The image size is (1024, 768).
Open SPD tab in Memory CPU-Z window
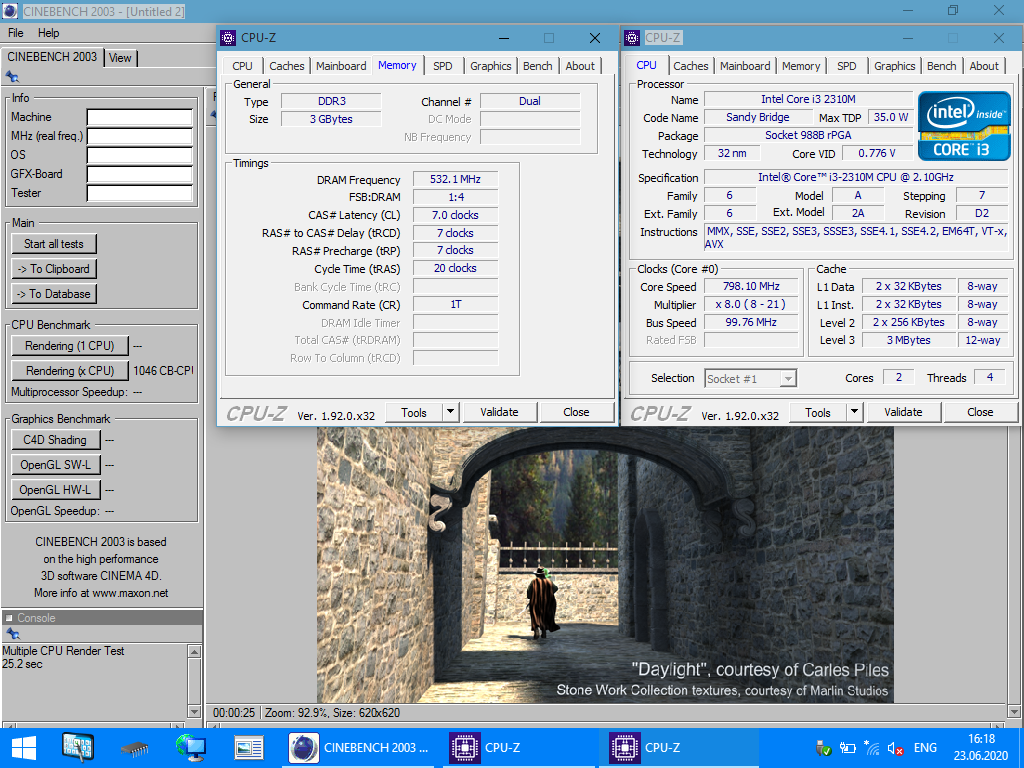443,66
